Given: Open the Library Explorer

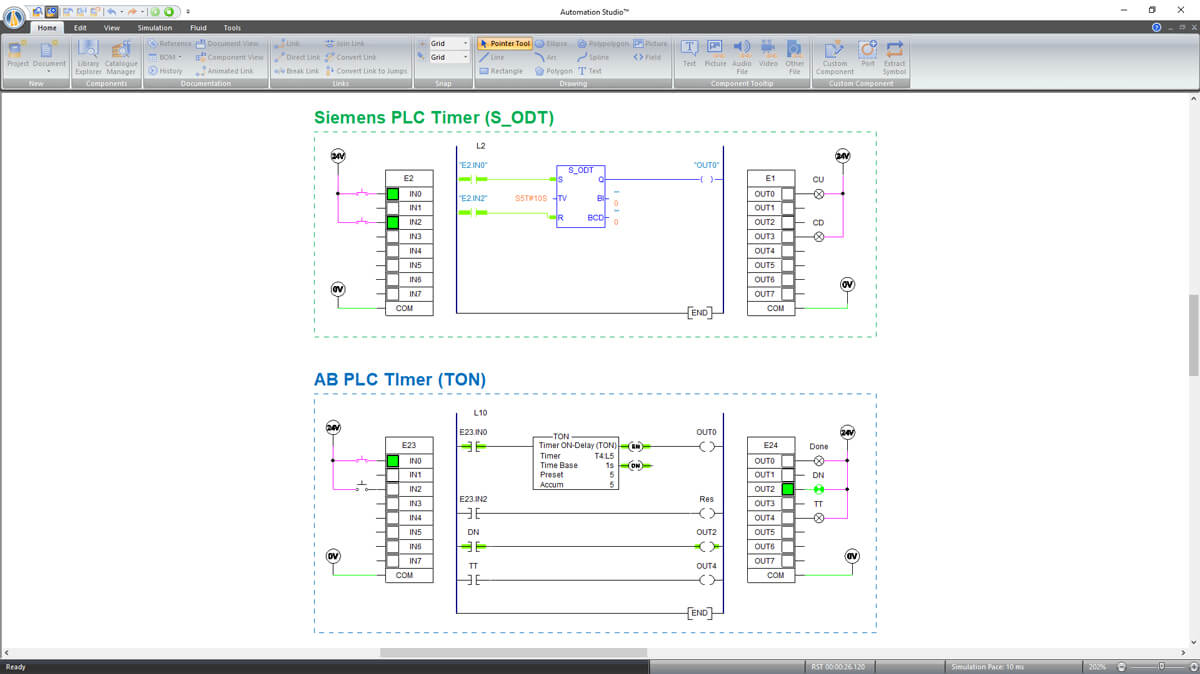Looking at the screenshot, I should coord(88,57).
